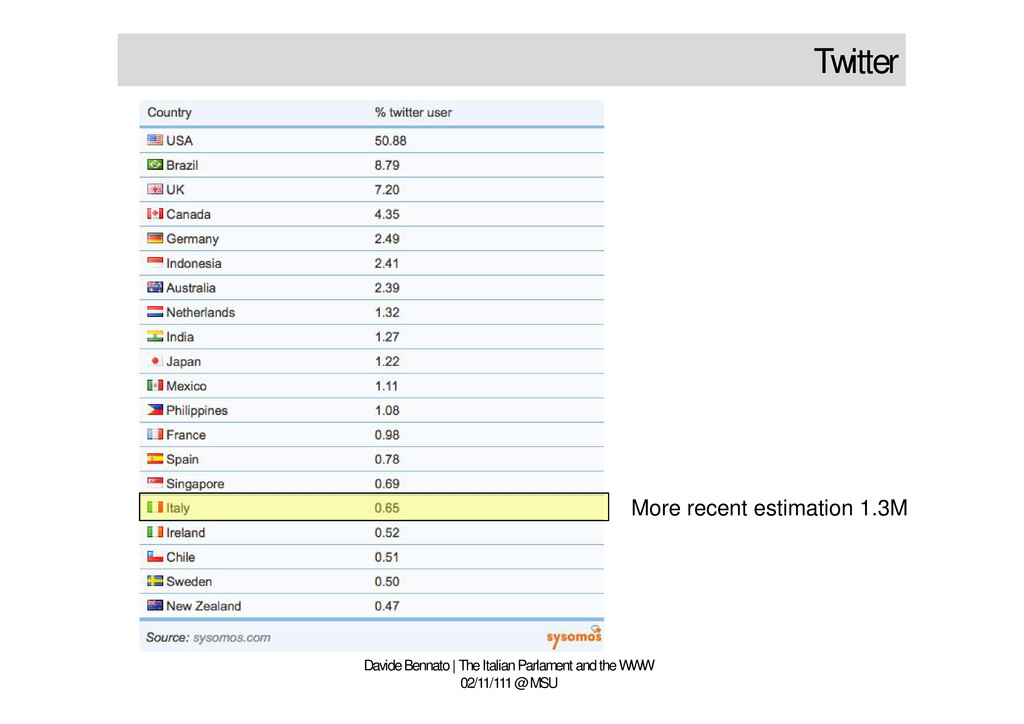Select the value 0.69
This screenshot has width=1024, height=724.
click(x=387, y=483)
